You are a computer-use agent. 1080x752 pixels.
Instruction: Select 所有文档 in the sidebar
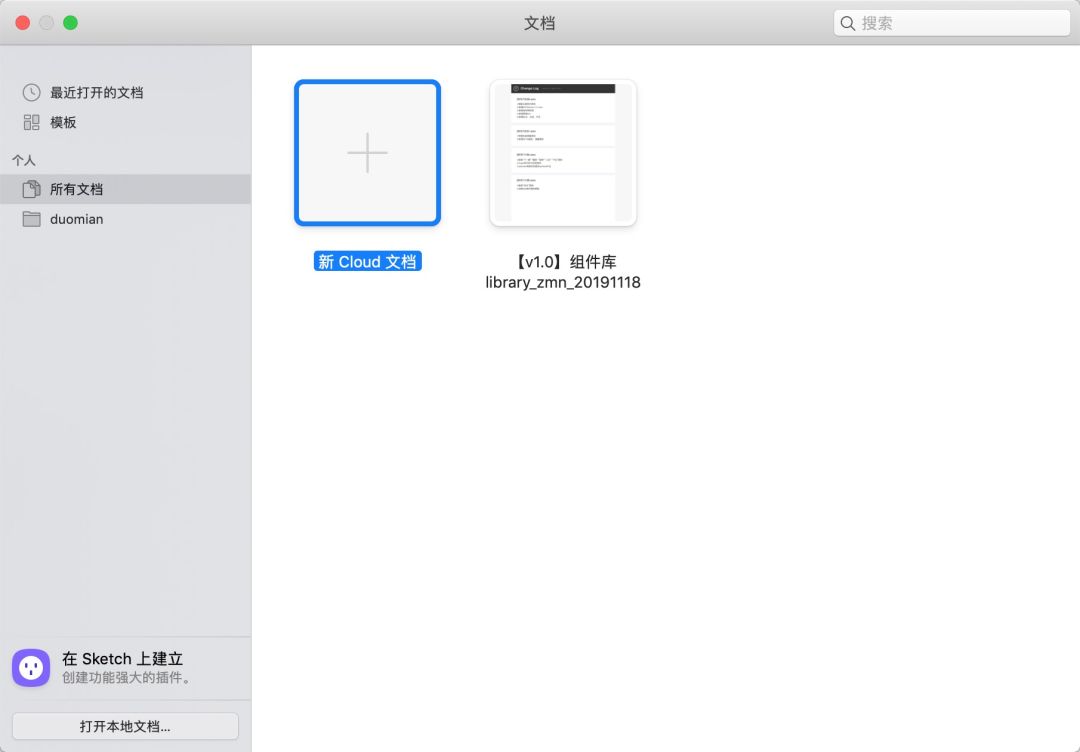(x=125, y=189)
